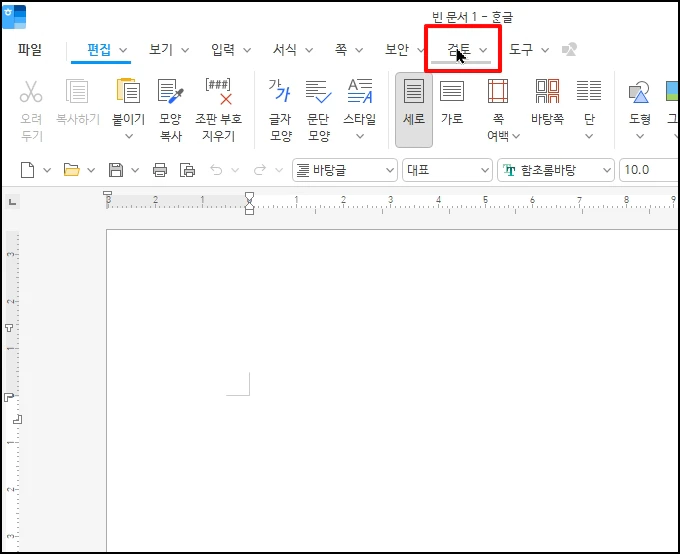Click the Shapes (도형) icon
This screenshot has height=554, width=680.
(x=639, y=92)
